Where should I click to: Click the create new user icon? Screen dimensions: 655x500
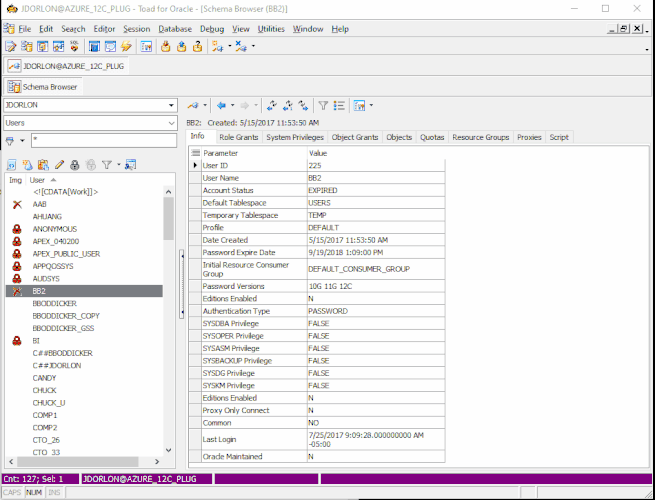click(28, 165)
